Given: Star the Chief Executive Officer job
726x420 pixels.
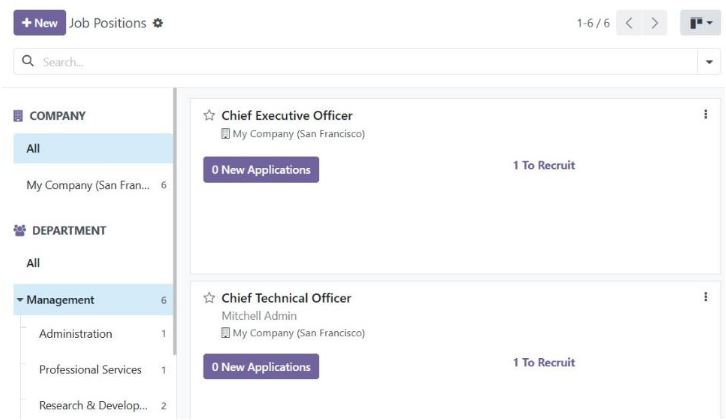Looking at the screenshot, I should click(209, 116).
